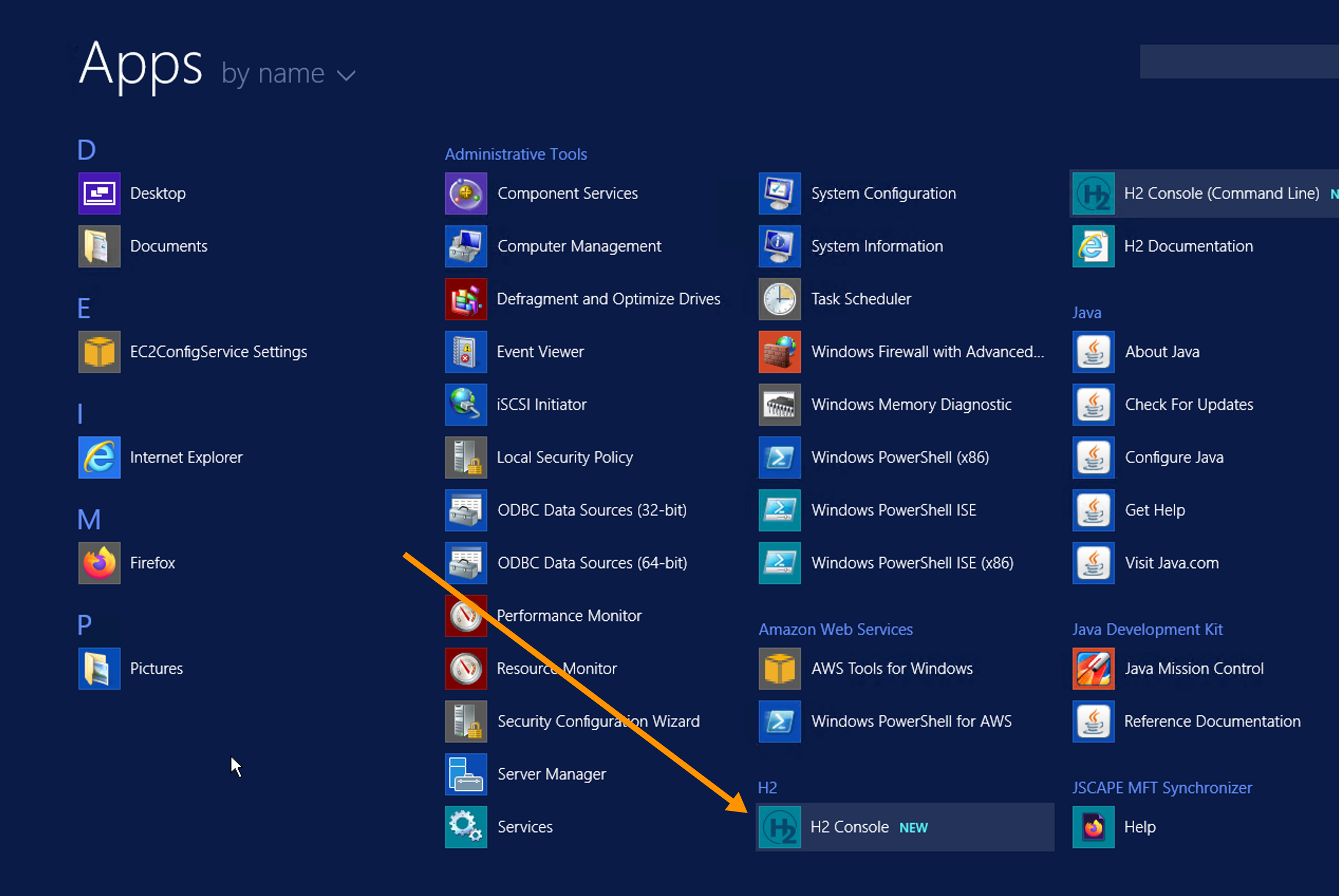Jump via the letter M header
This screenshot has width=1339, height=896.
point(89,520)
